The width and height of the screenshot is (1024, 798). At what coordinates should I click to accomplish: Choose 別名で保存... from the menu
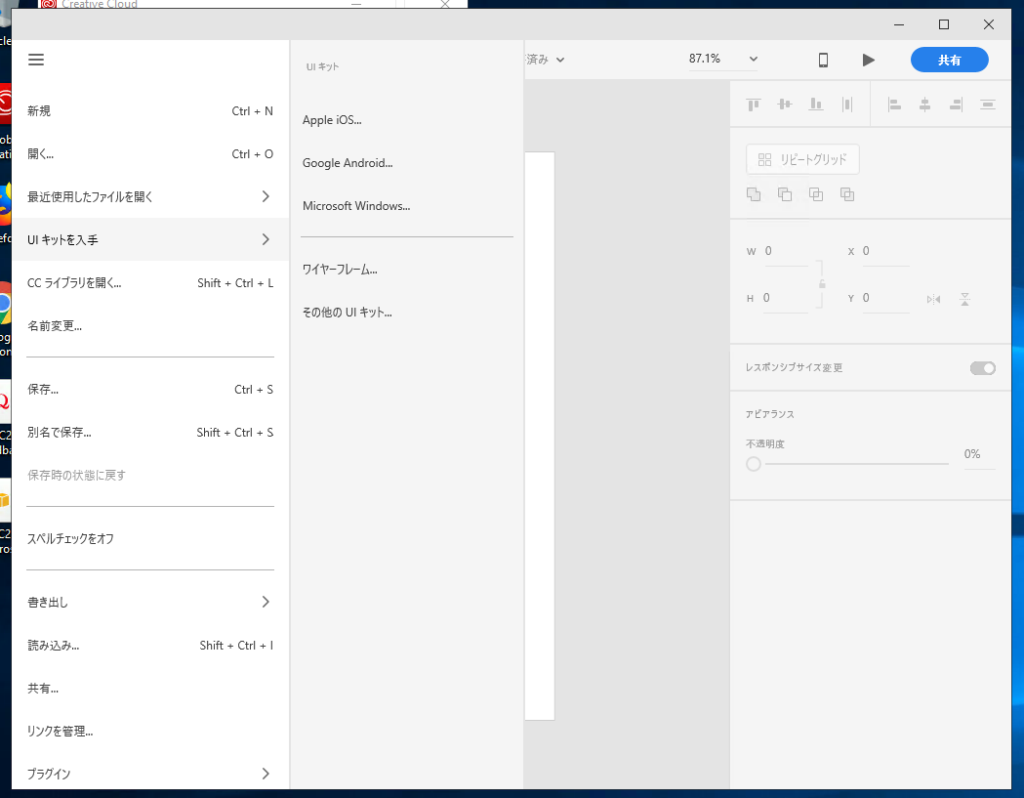[x=150, y=432]
